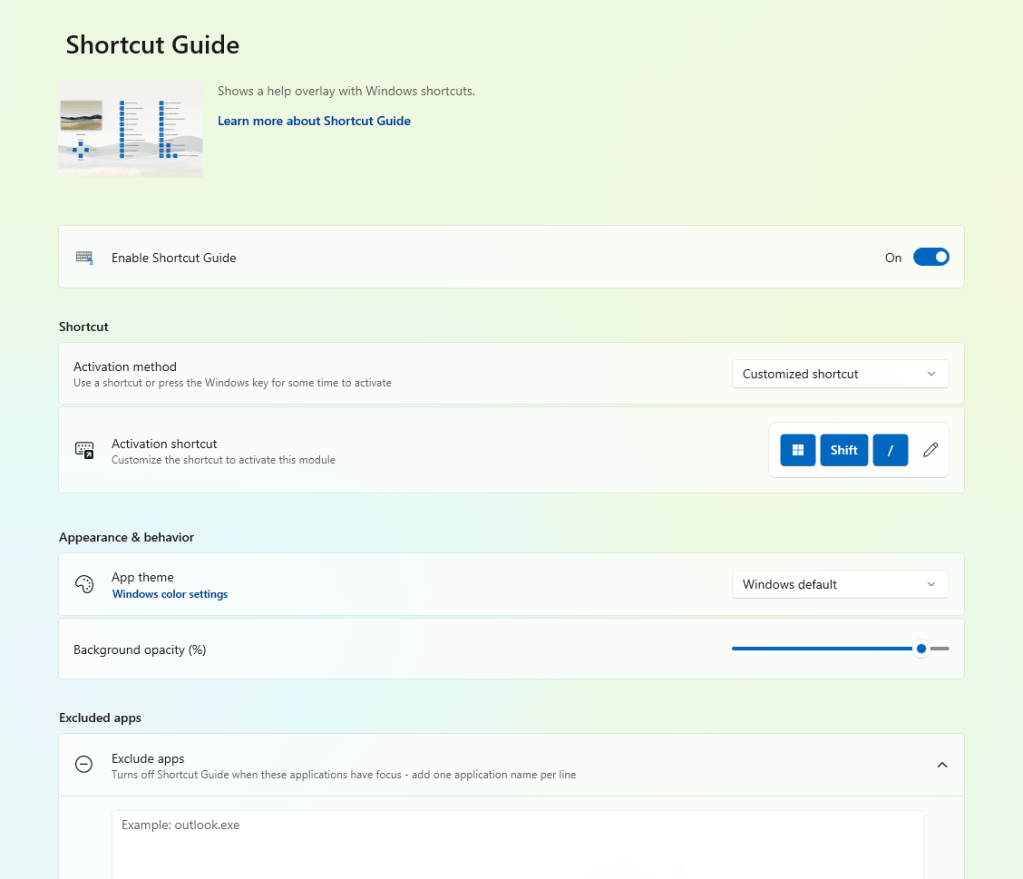This screenshot has height=879, width=1023.
Task: Click the Excluded apps heading
Action: coord(100,717)
